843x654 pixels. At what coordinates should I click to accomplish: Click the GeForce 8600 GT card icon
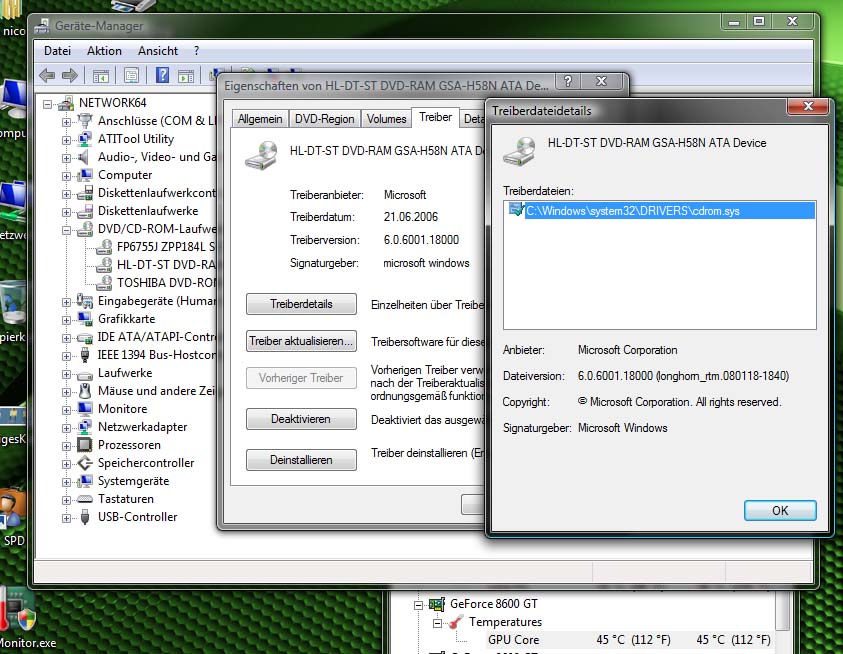coord(437,604)
